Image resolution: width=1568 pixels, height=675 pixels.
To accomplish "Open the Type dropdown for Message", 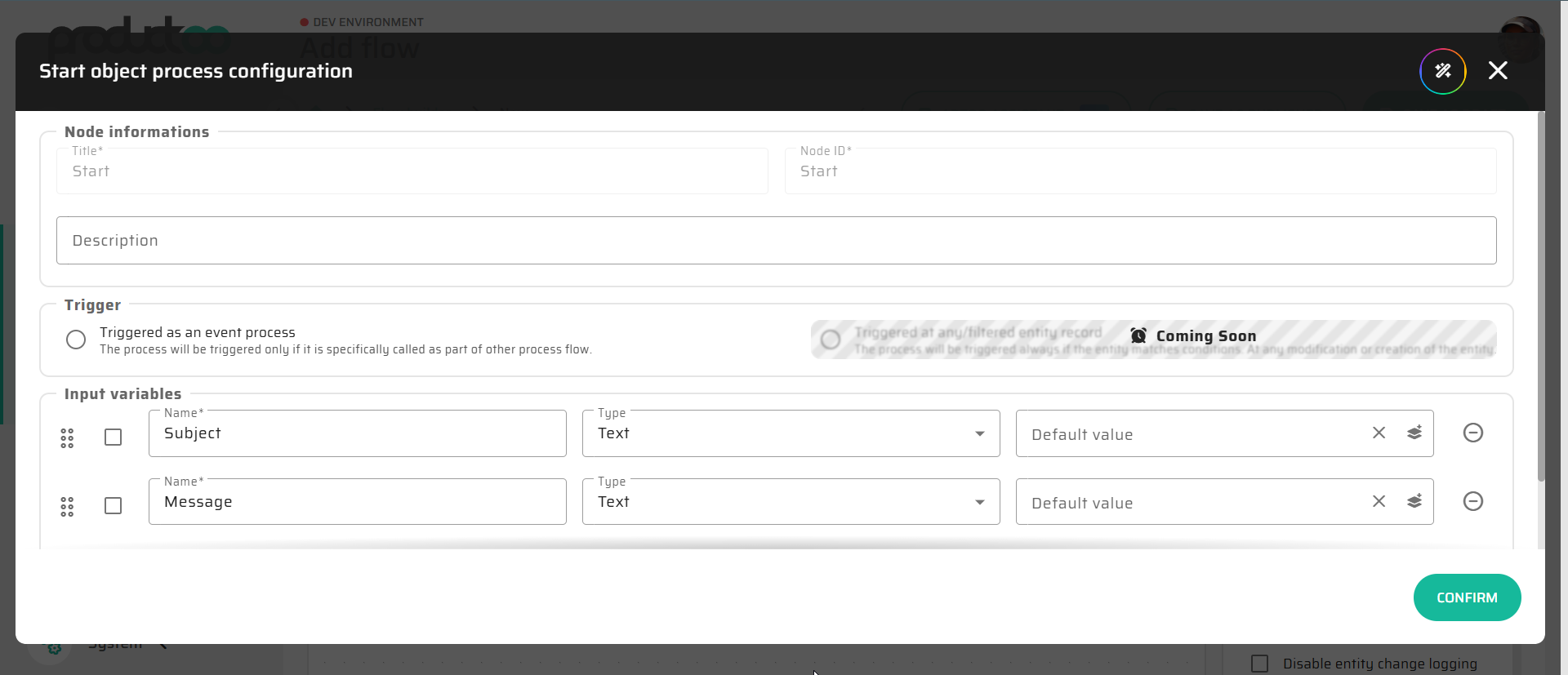I will click(x=790, y=502).
